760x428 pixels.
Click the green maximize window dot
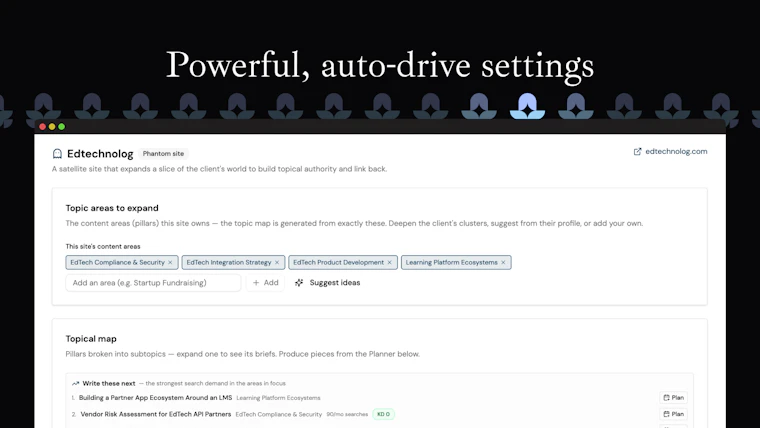[x=62, y=127]
